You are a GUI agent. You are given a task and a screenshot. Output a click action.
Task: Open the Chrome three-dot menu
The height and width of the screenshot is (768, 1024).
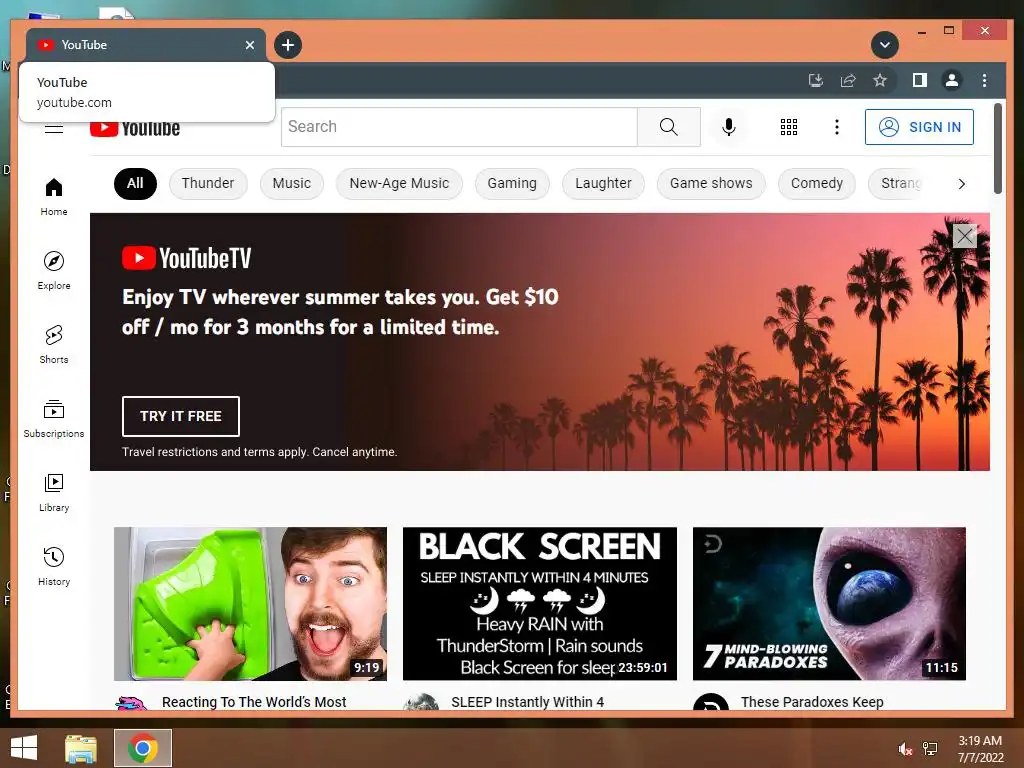(x=984, y=80)
